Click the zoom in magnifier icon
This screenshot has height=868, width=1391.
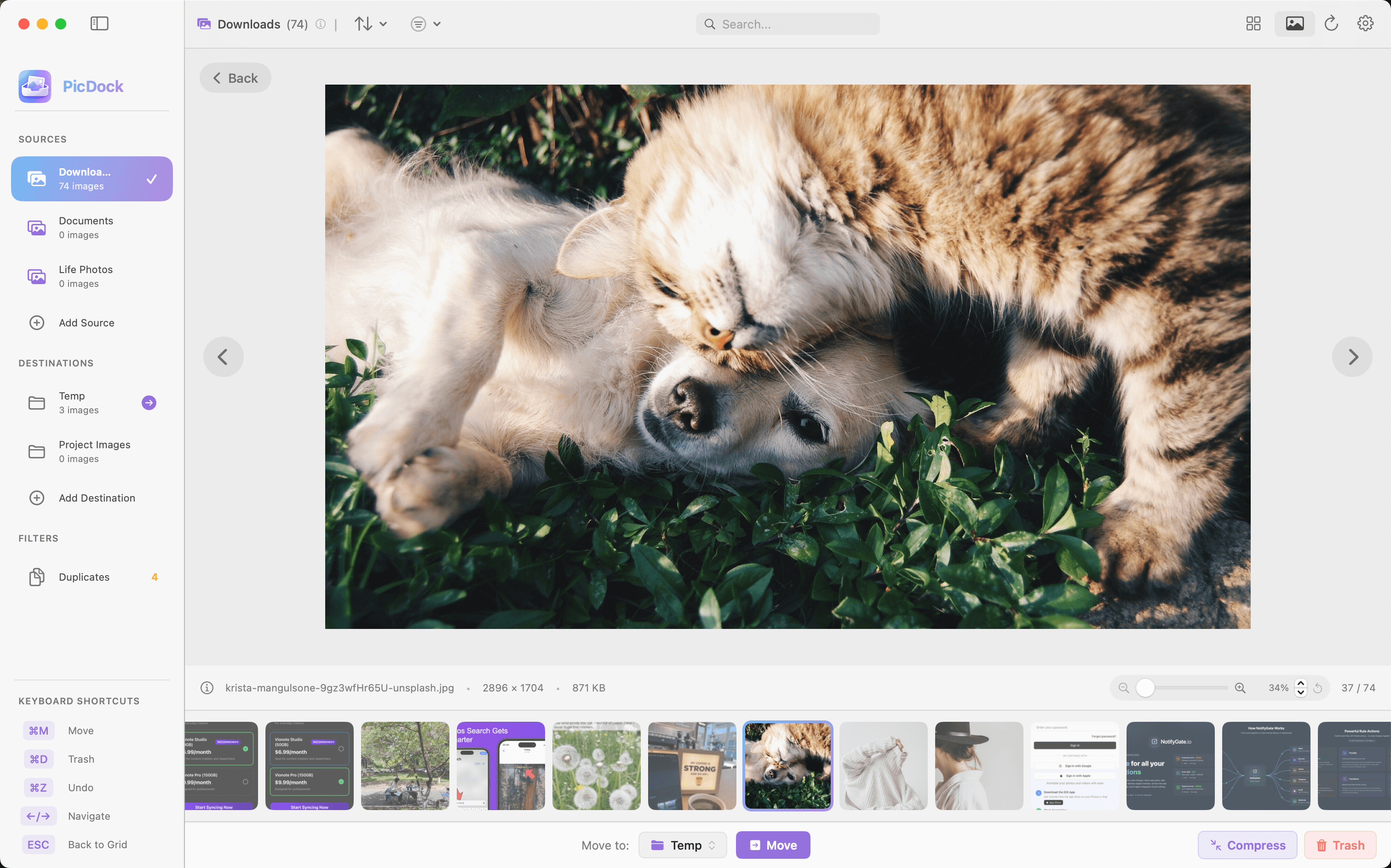1241,688
